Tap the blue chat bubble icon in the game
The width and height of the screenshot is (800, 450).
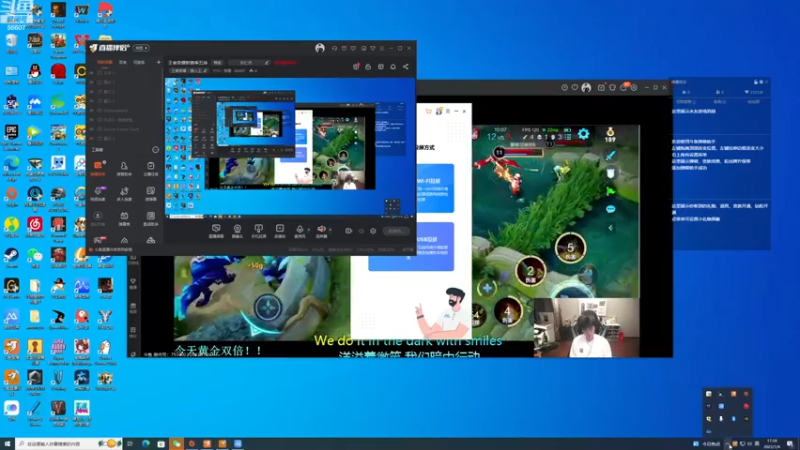click(x=610, y=209)
